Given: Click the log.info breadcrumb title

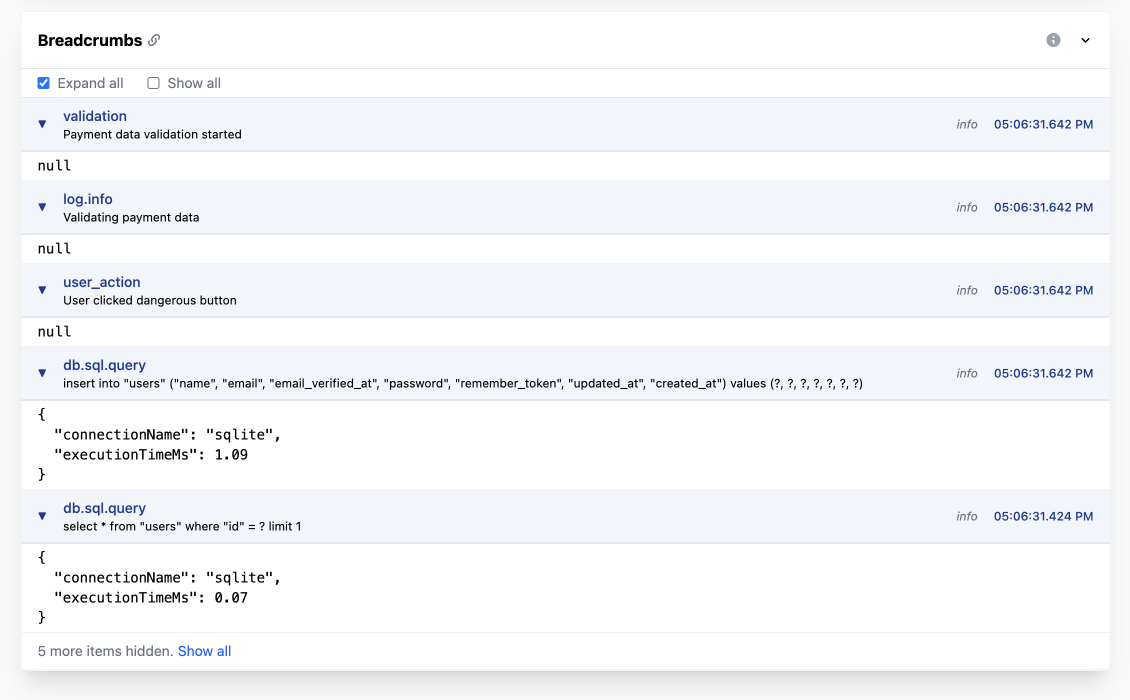Looking at the screenshot, I should click(x=87, y=199).
